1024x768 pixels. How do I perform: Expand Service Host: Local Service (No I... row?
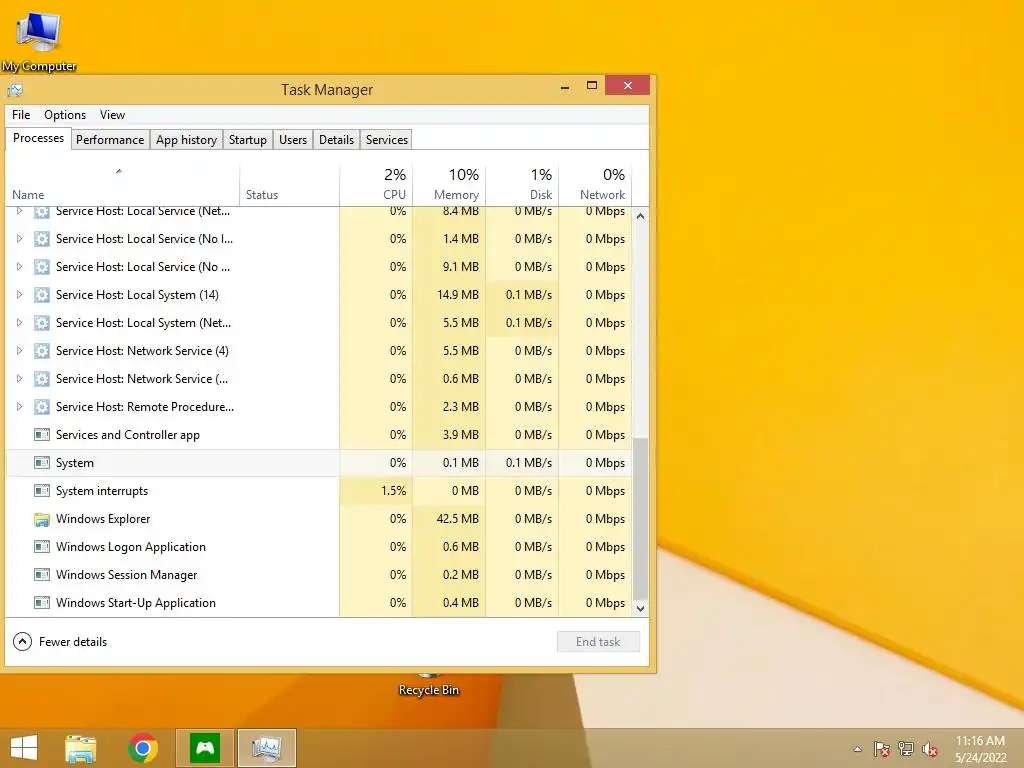click(19, 239)
